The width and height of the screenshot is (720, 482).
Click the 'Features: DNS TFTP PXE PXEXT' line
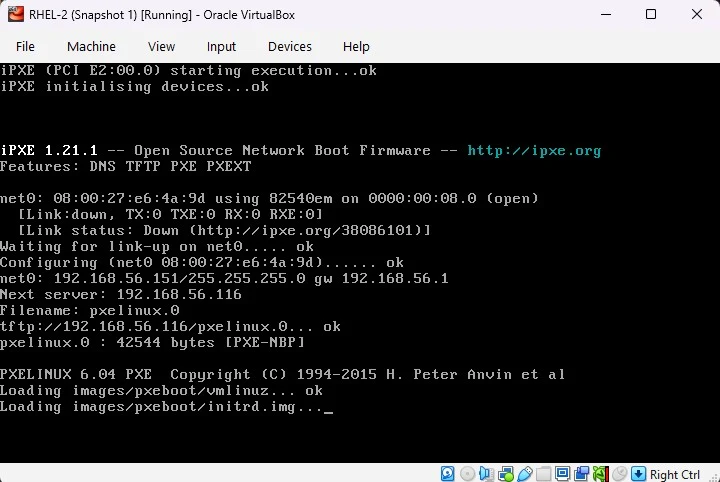click(x=125, y=166)
